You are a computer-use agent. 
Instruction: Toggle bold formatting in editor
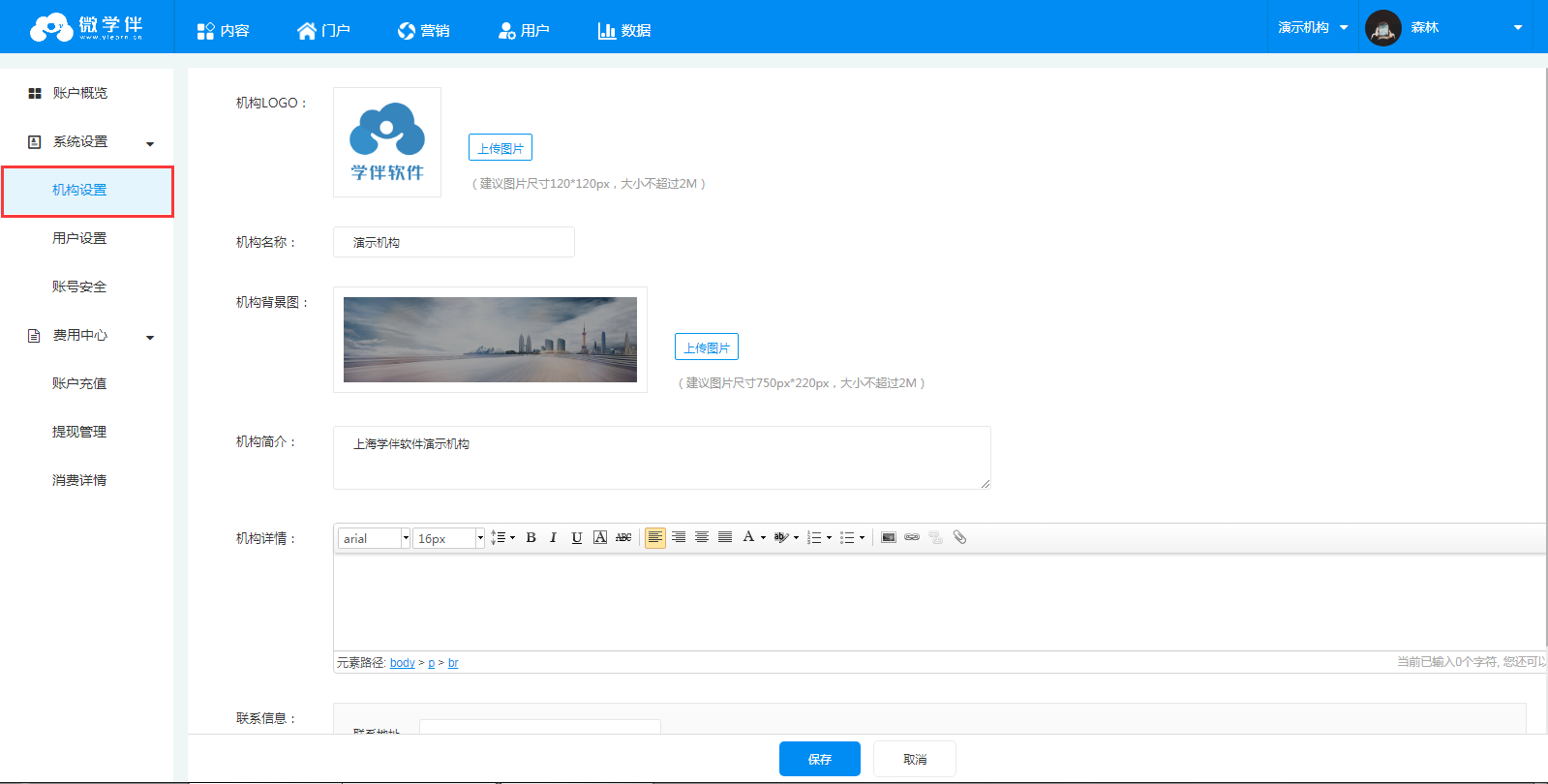click(x=531, y=537)
